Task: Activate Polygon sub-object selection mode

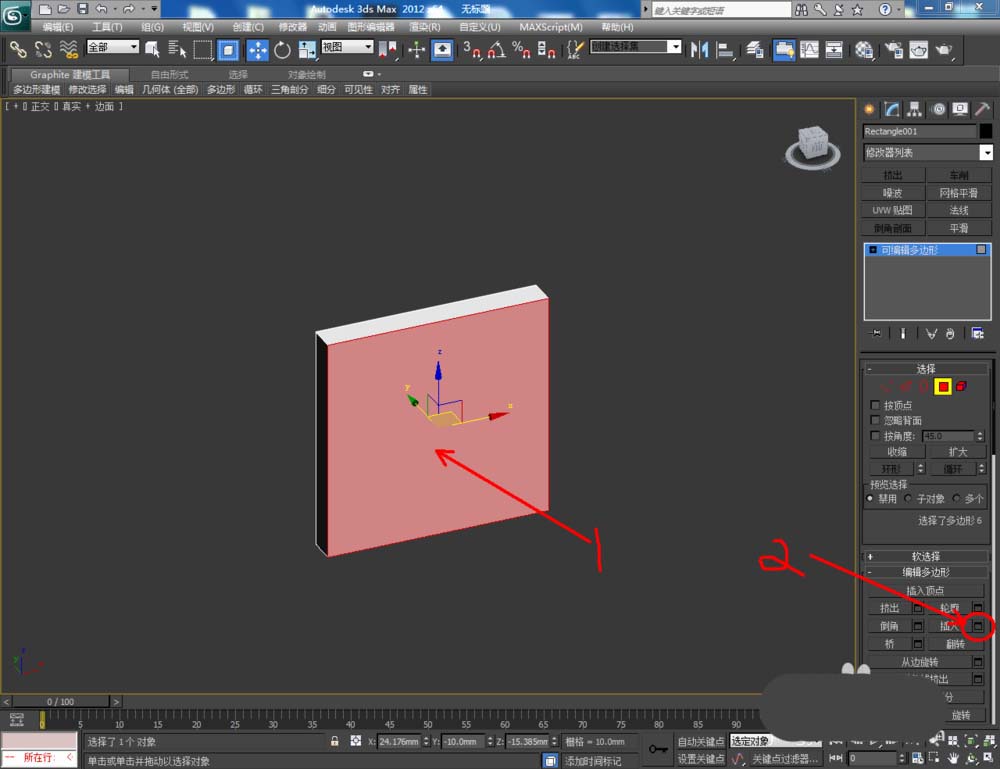Action: point(942,387)
